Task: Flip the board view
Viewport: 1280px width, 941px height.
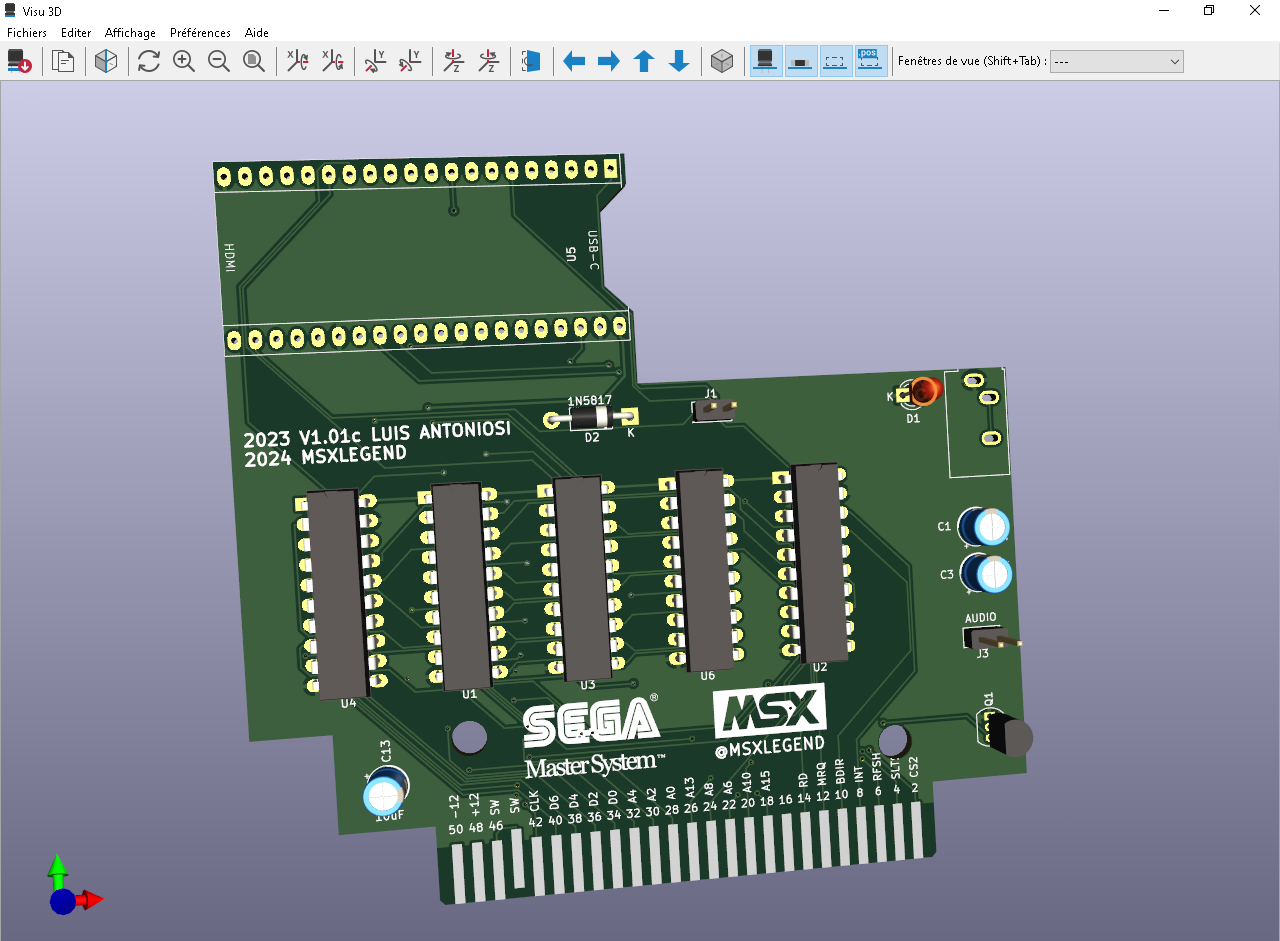Action: [531, 61]
